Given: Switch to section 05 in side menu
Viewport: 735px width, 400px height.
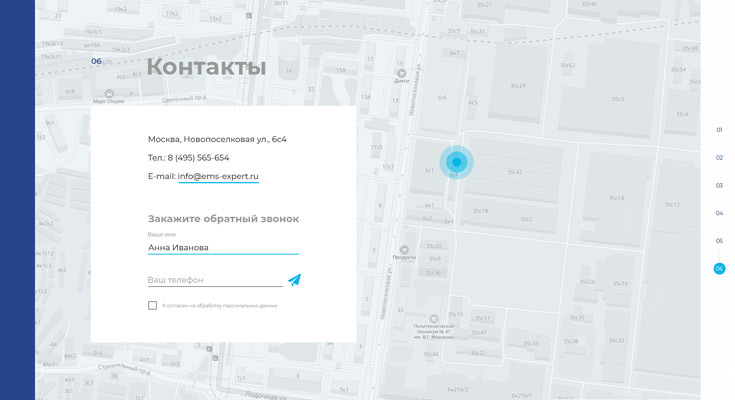Looking at the screenshot, I should click(x=719, y=241).
